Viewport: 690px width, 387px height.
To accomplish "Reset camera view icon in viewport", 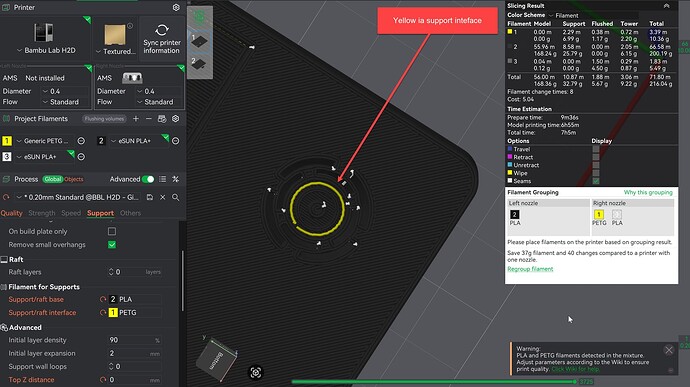I will click(256, 372).
